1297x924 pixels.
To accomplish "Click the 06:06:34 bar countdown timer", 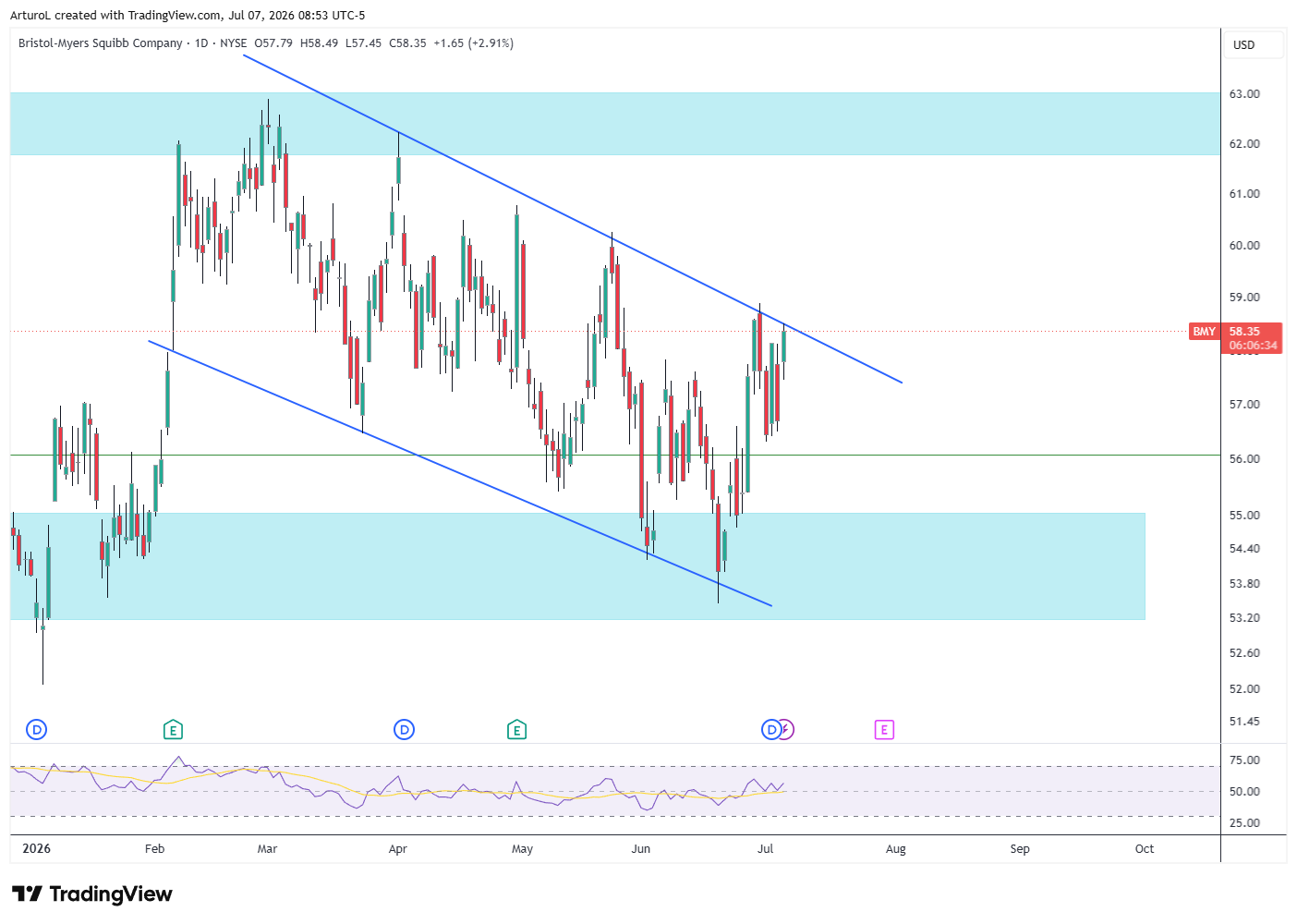I will click(x=1253, y=346).
